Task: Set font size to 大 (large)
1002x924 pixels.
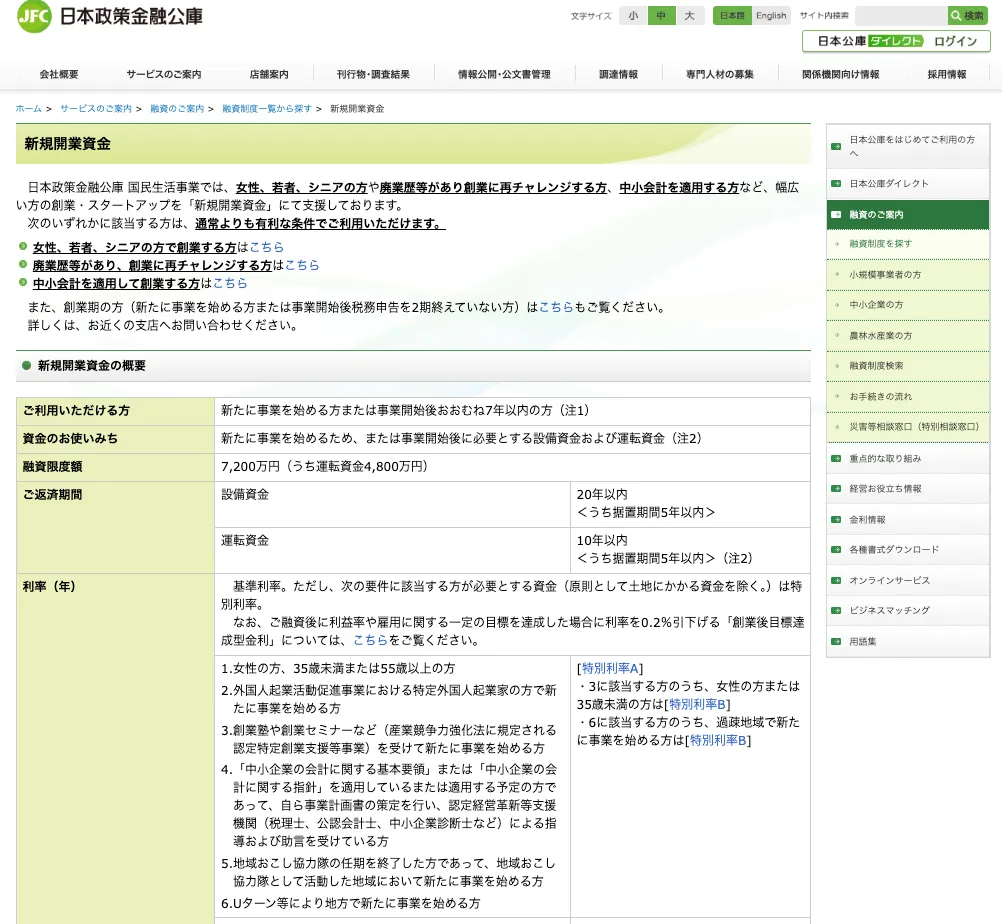Action: click(690, 16)
